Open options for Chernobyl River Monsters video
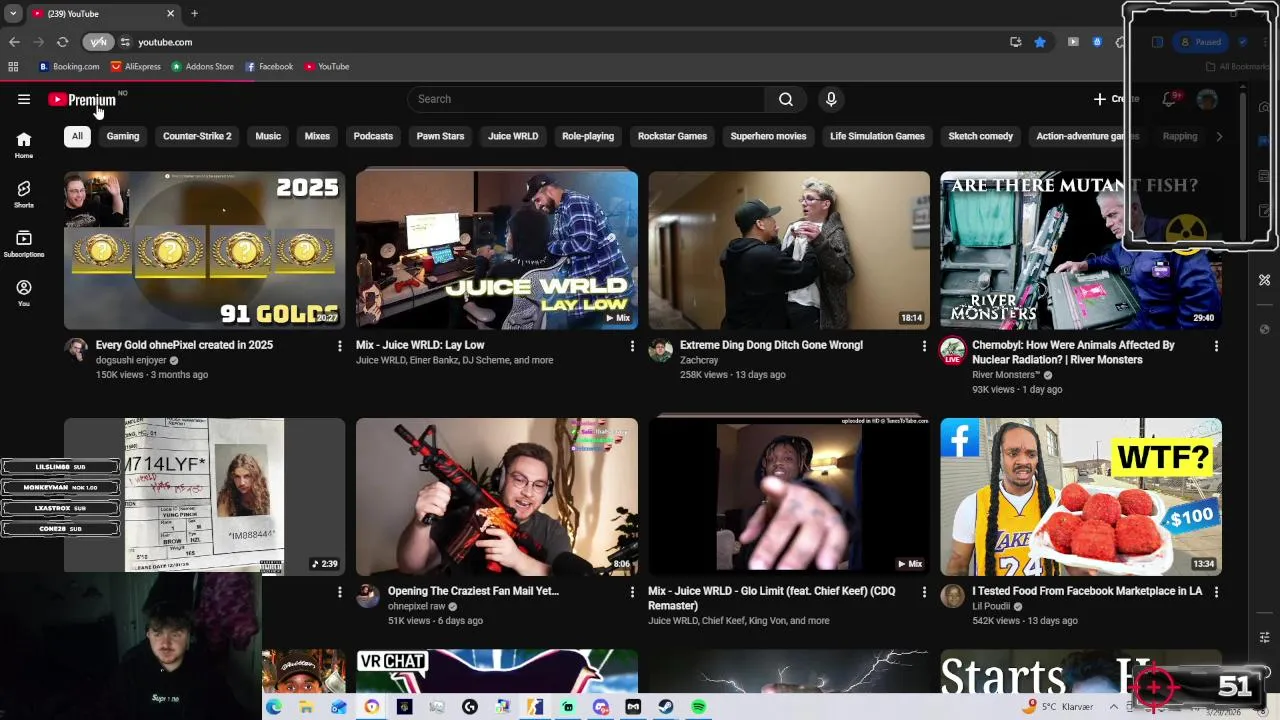1280x720 pixels. 1216,346
